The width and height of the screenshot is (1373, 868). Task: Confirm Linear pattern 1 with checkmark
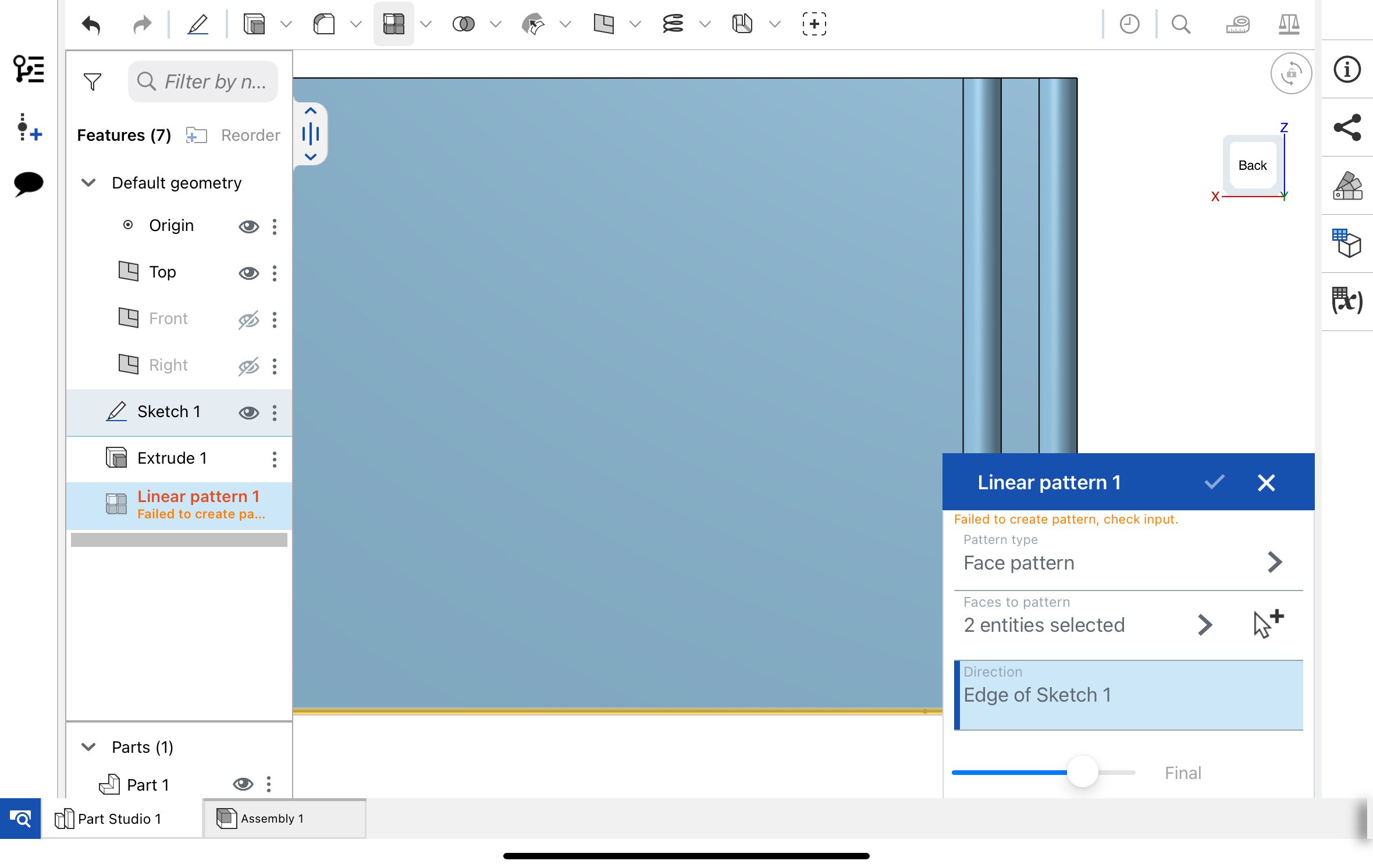coord(1214,482)
